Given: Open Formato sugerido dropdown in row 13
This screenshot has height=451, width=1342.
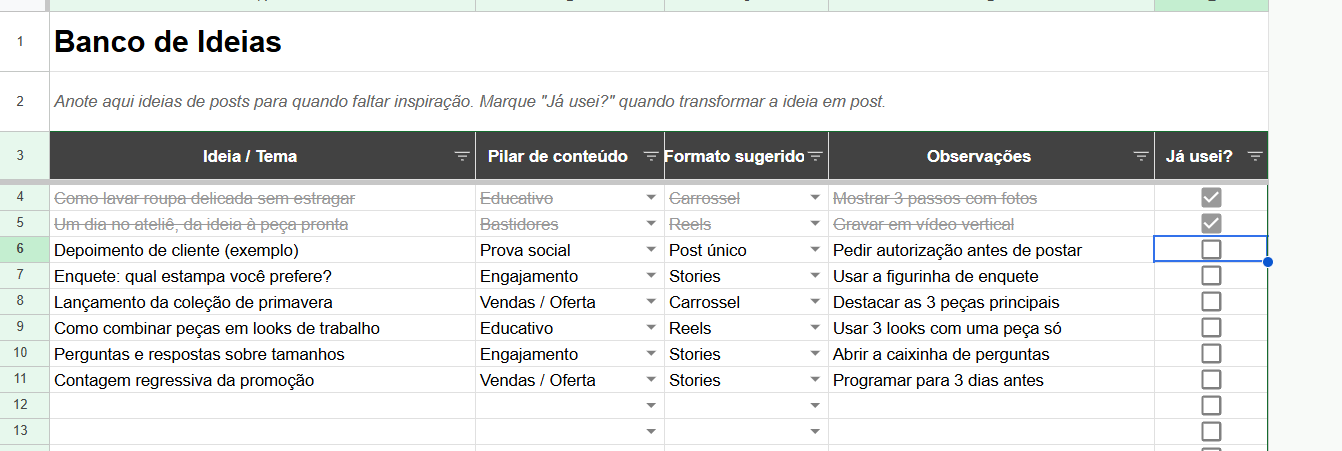Looking at the screenshot, I should [x=815, y=432].
